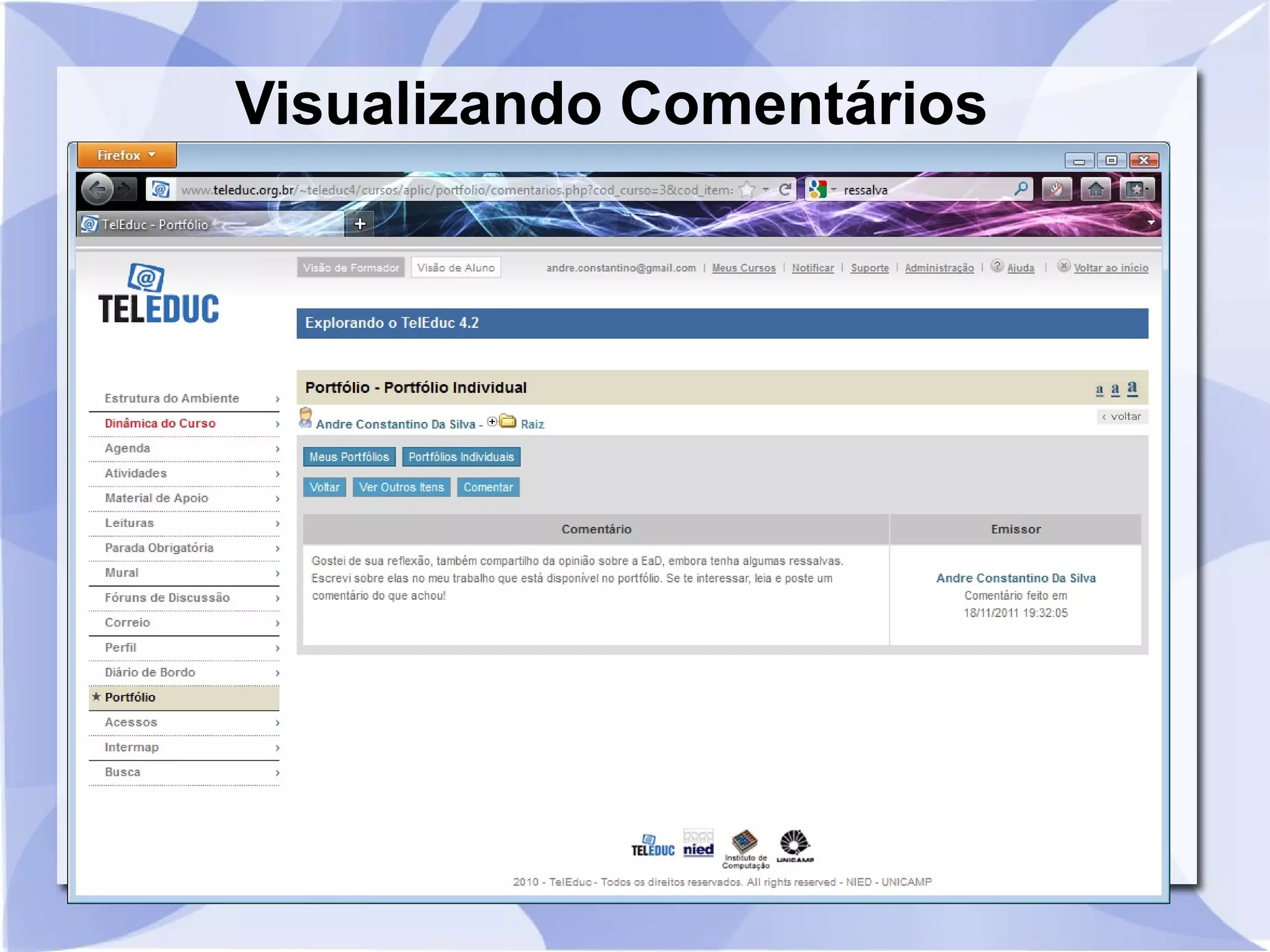Open the list-all-tabs dropdown arrow
This screenshot has width=1270, height=952.
(1151, 223)
